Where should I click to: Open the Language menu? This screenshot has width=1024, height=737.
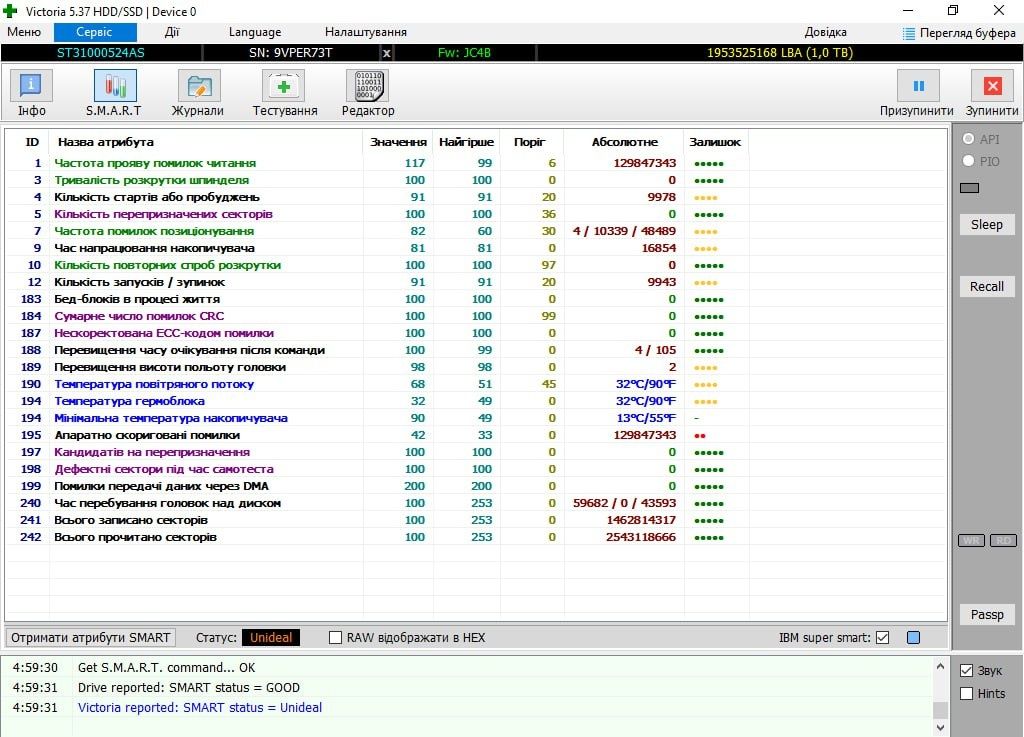click(255, 32)
